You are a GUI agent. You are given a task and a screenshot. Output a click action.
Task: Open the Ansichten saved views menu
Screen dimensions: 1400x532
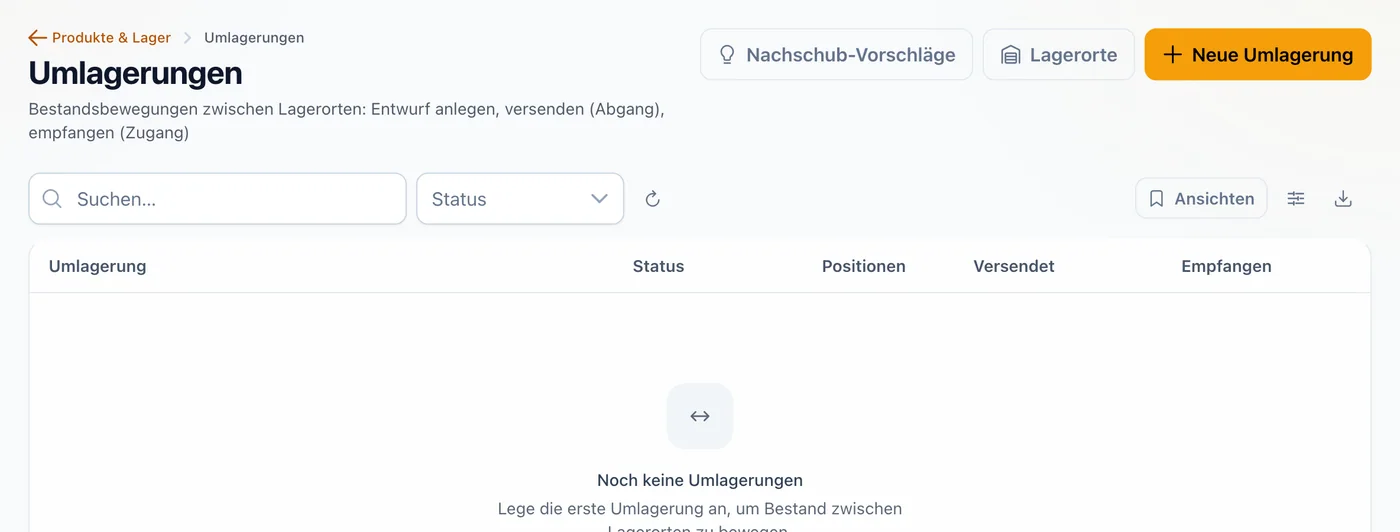click(x=1201, y=199)
